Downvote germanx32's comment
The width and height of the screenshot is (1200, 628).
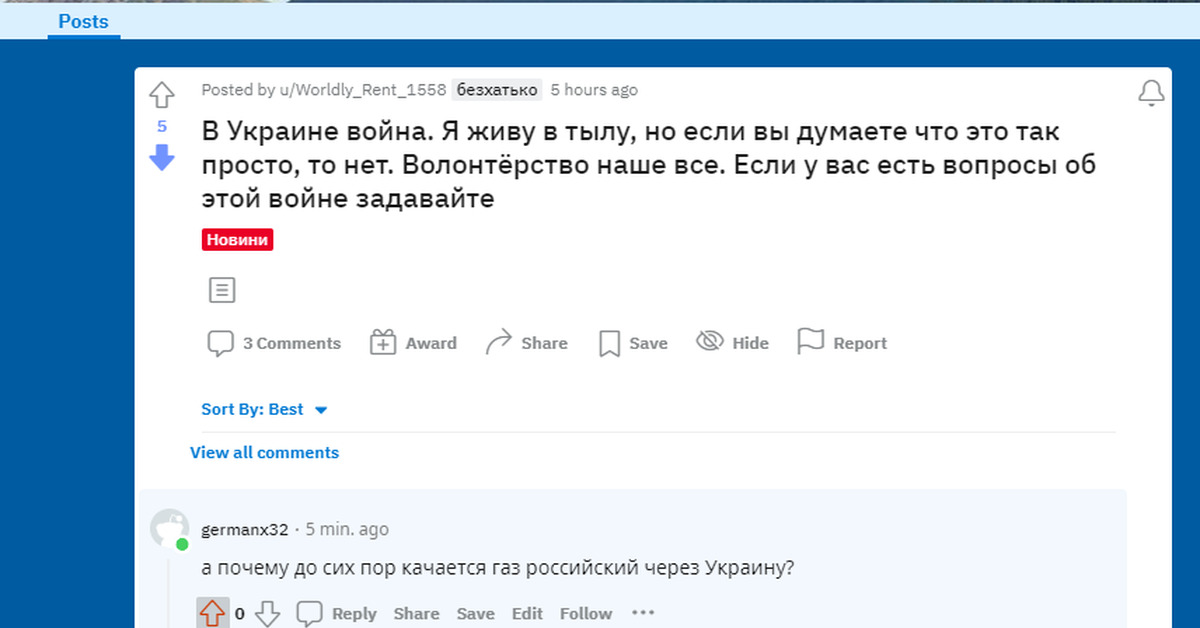click(267, 613)
